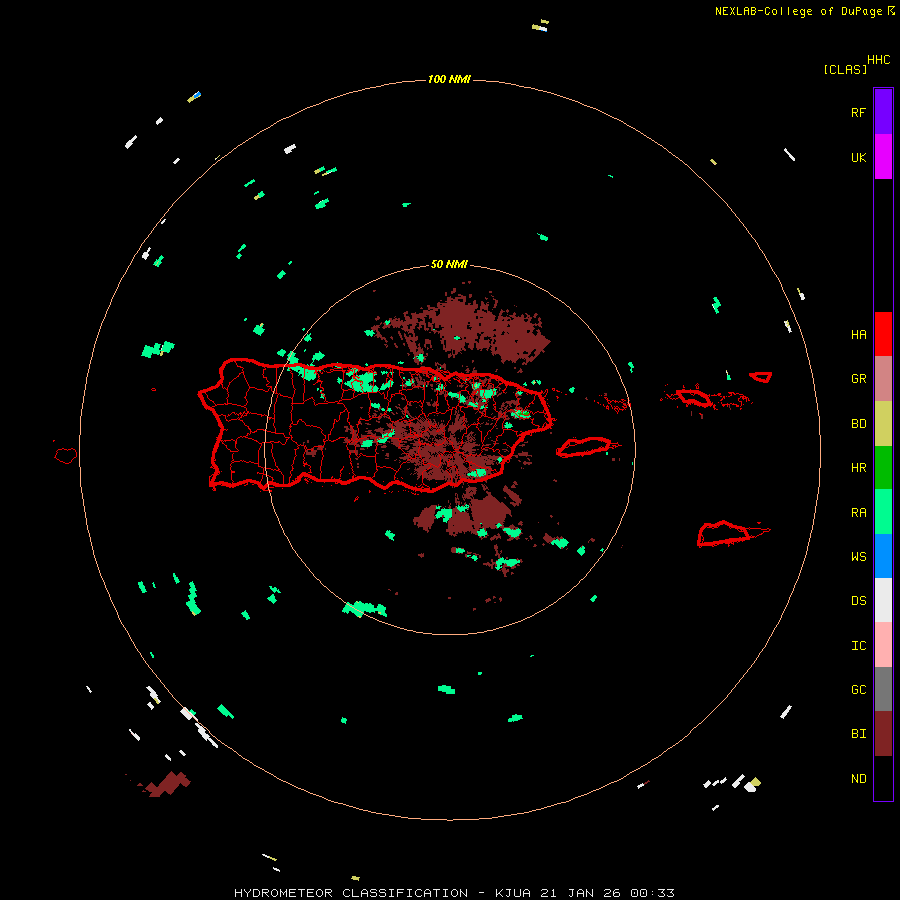Click the HA red legend swatch
Screen dimensions: 900x900
click(x=883, y=334)
